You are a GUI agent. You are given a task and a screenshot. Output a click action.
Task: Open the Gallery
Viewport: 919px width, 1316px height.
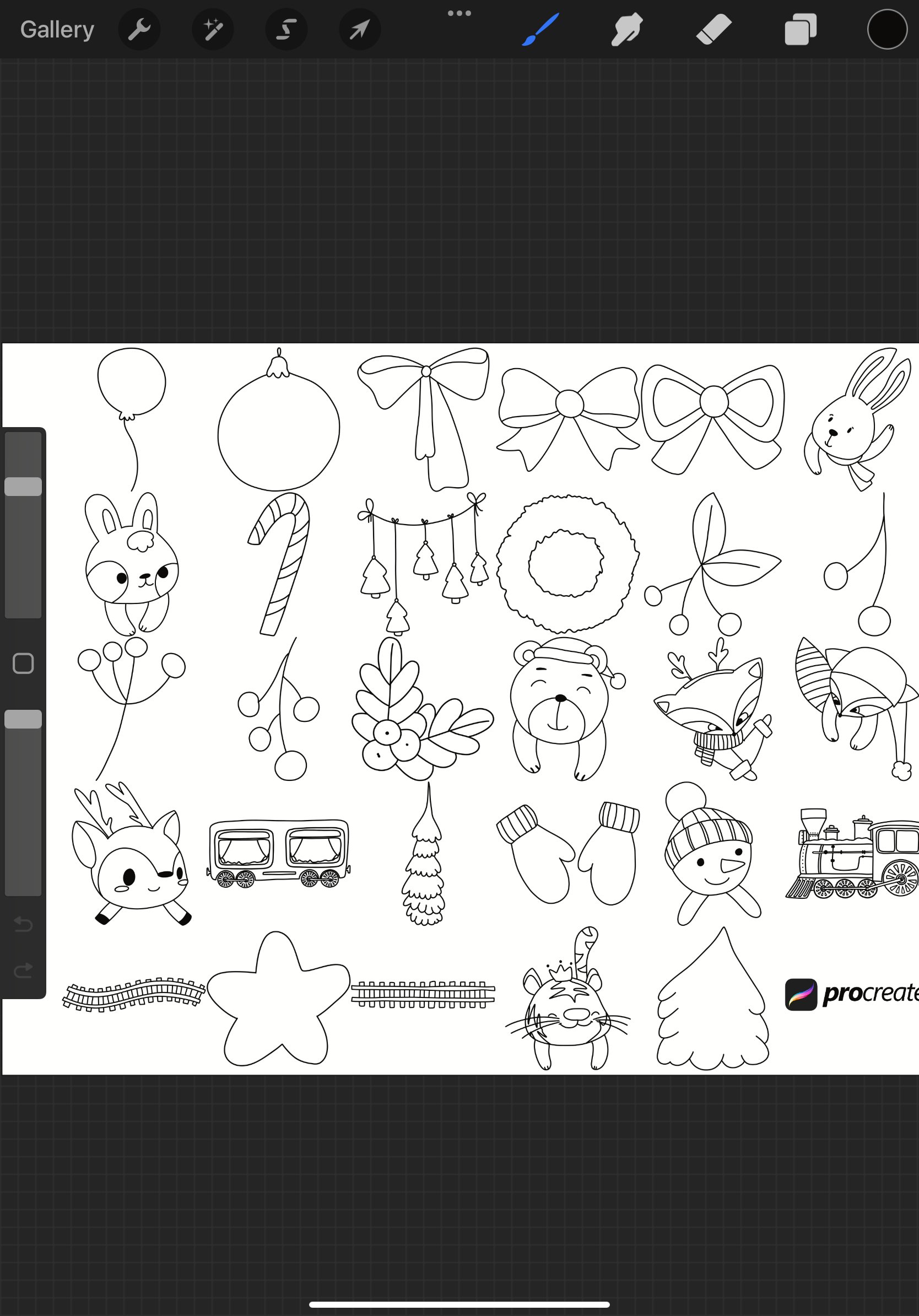(x=57, y=29)
